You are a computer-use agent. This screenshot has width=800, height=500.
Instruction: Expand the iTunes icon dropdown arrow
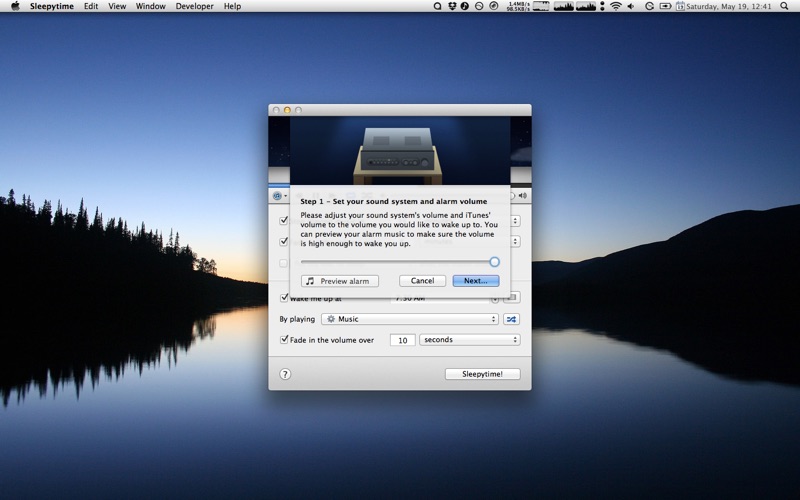coord(285,196)
